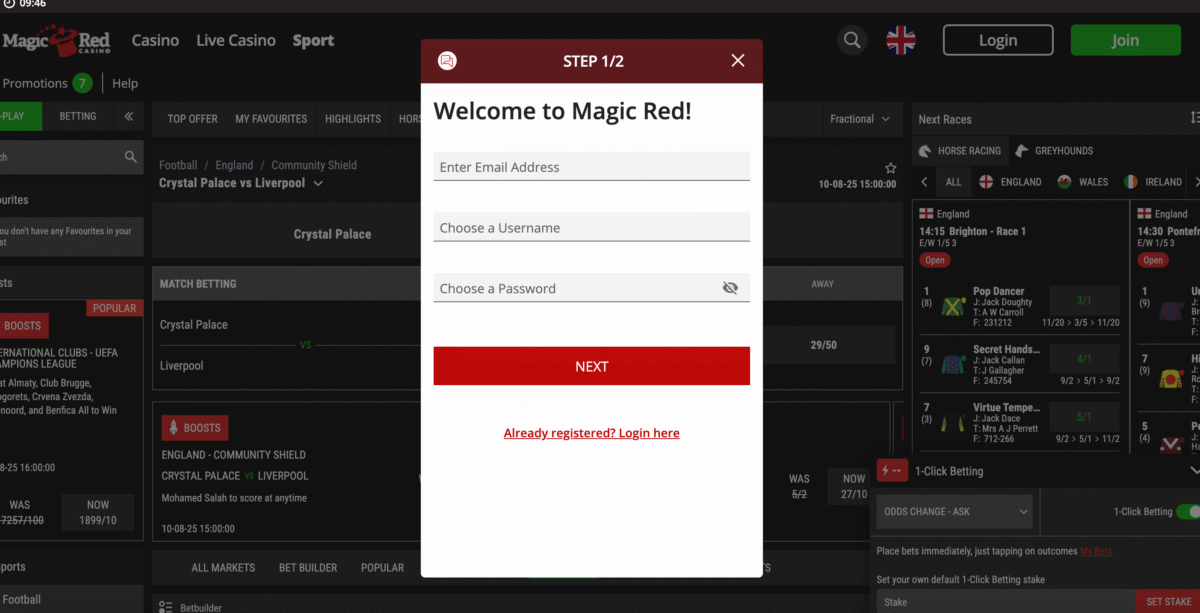Select ALL countries in race filter

pos(954,182)
